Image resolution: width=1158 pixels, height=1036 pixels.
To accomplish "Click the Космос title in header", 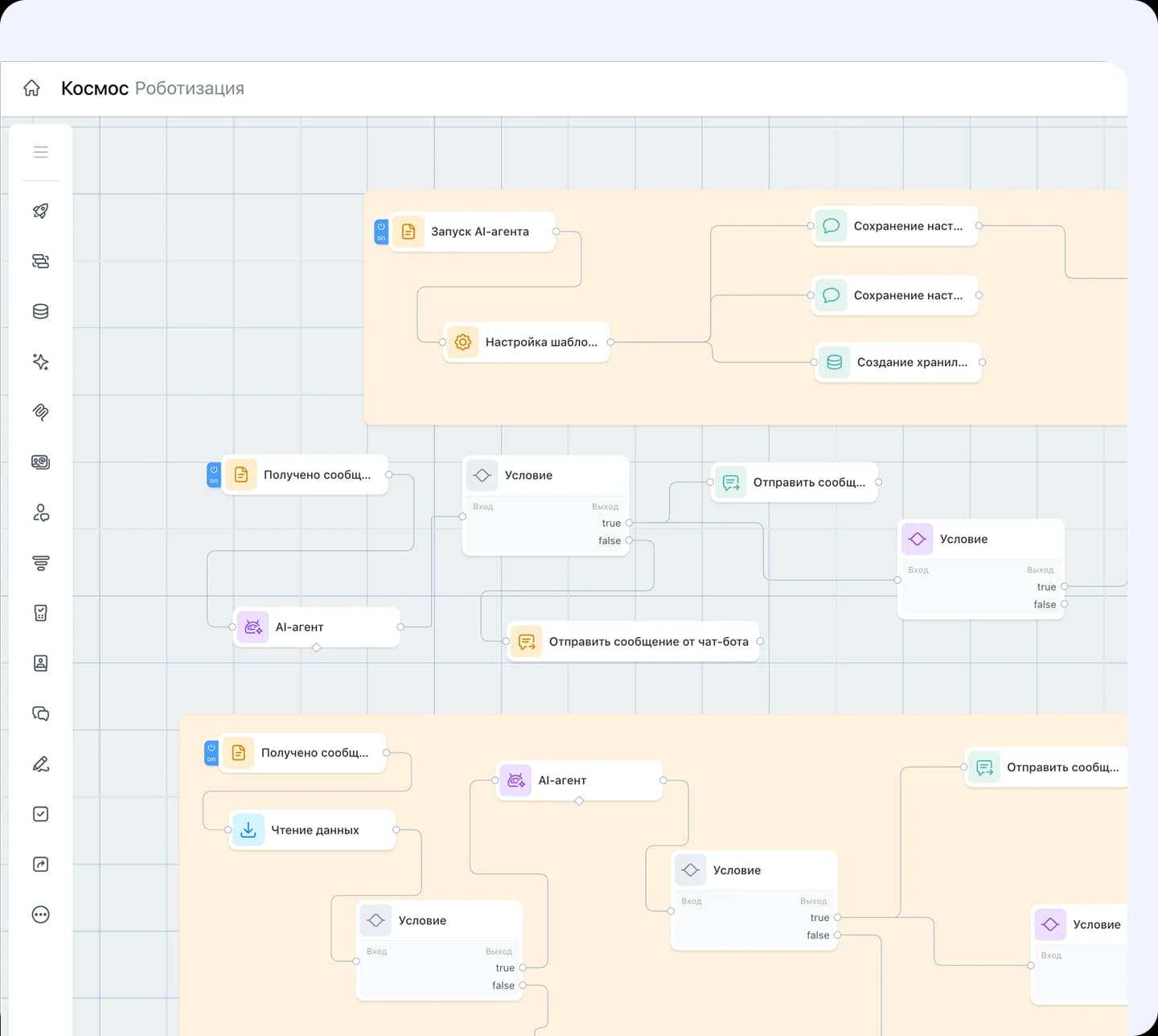I will point(95,88).
